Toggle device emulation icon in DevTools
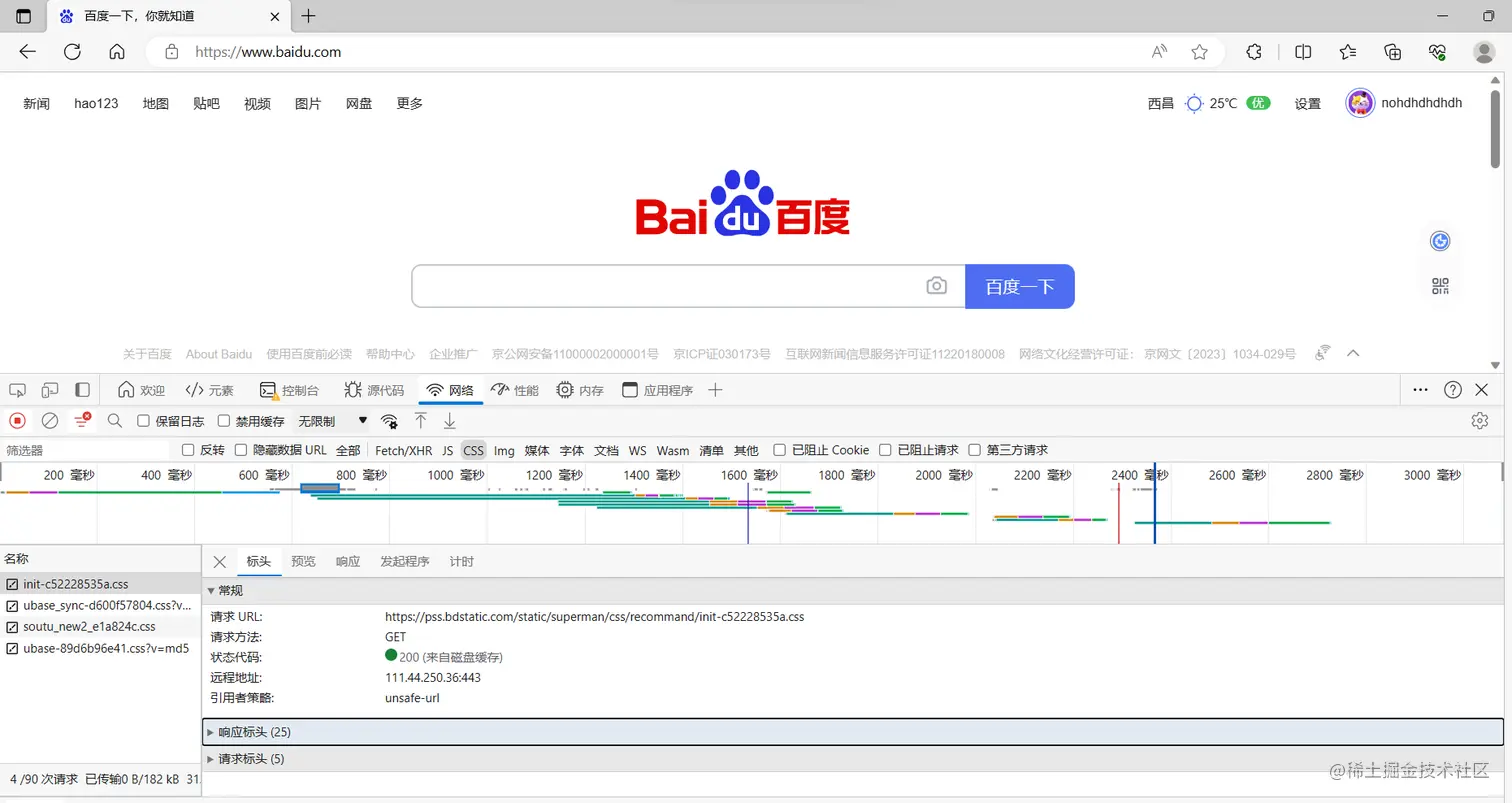Image resolution: width=1512 pixels, height=803 pixels. tap(50, 390)
